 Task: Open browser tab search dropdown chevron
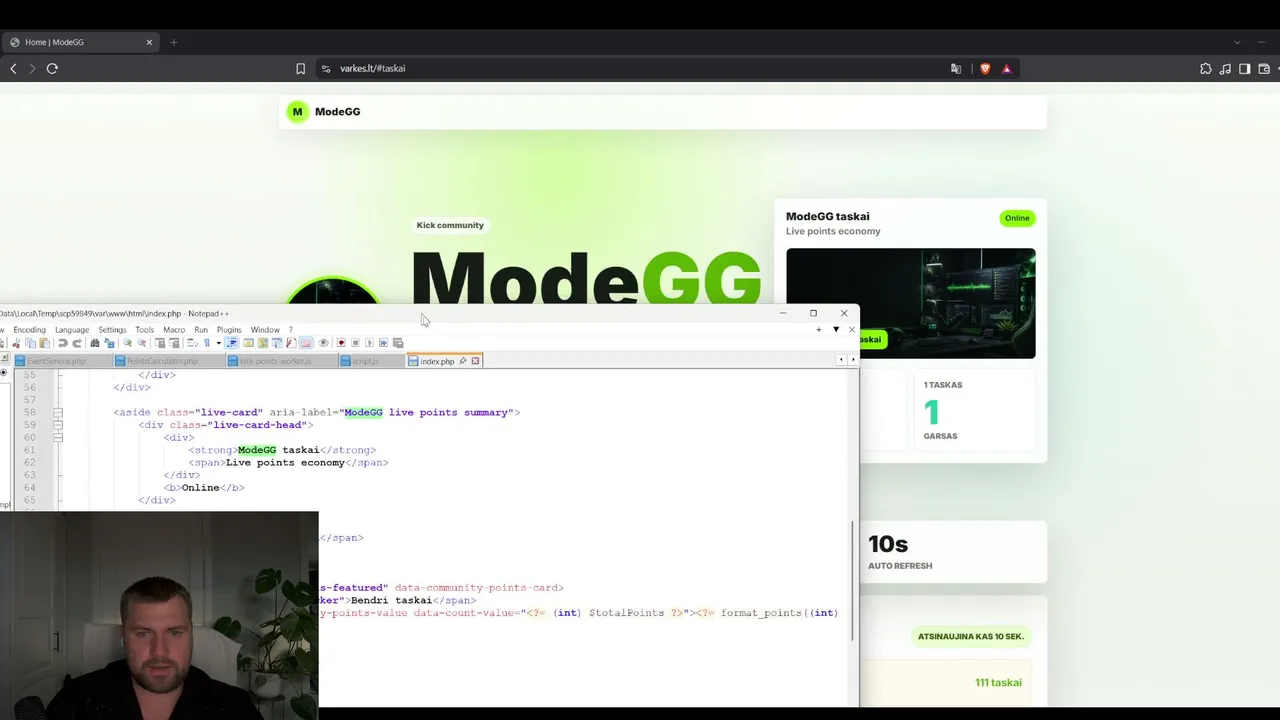pyautogui.click(x=1237, y=42)
